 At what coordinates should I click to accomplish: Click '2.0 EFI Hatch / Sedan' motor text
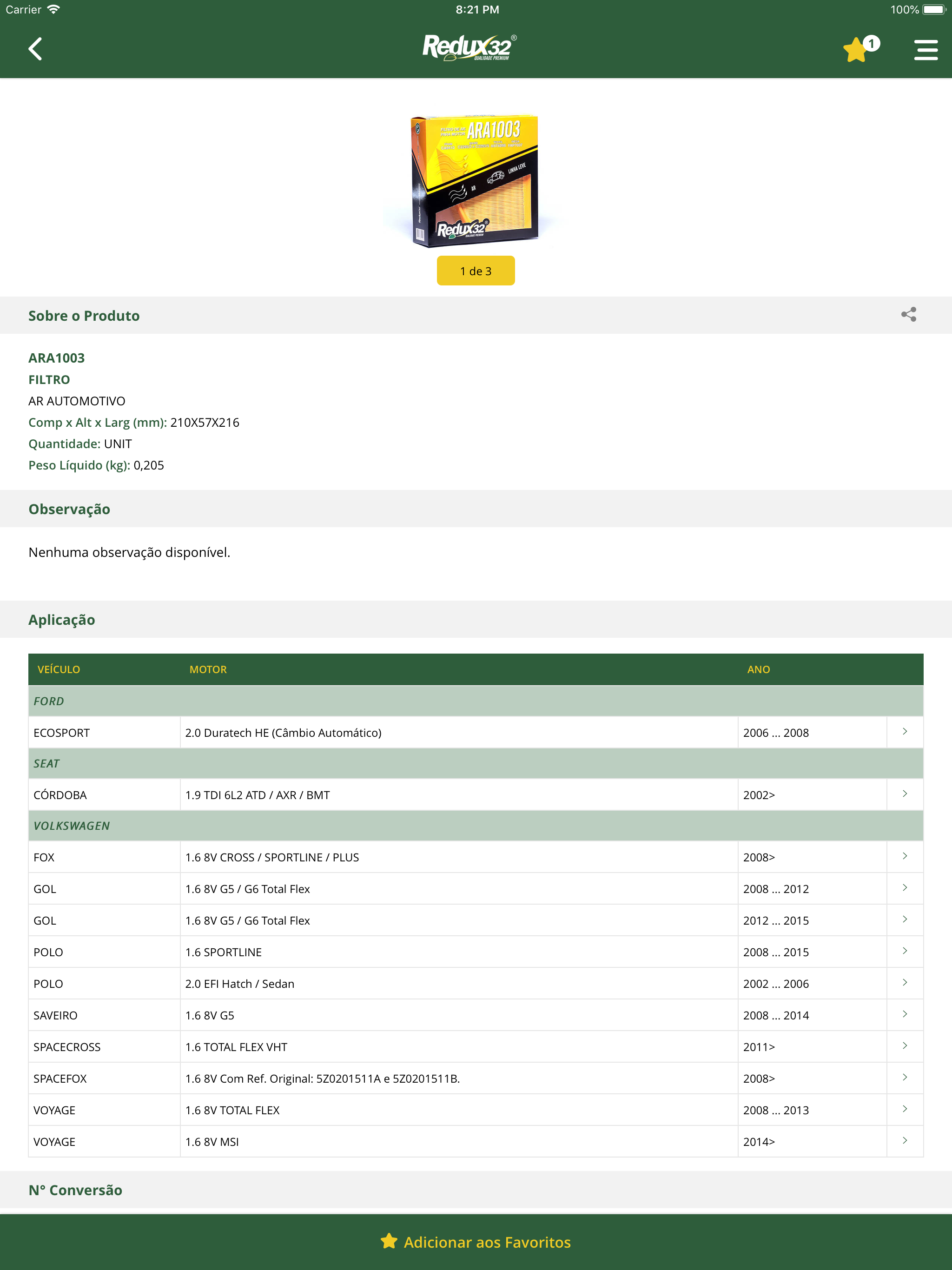(x=239, y=984)
